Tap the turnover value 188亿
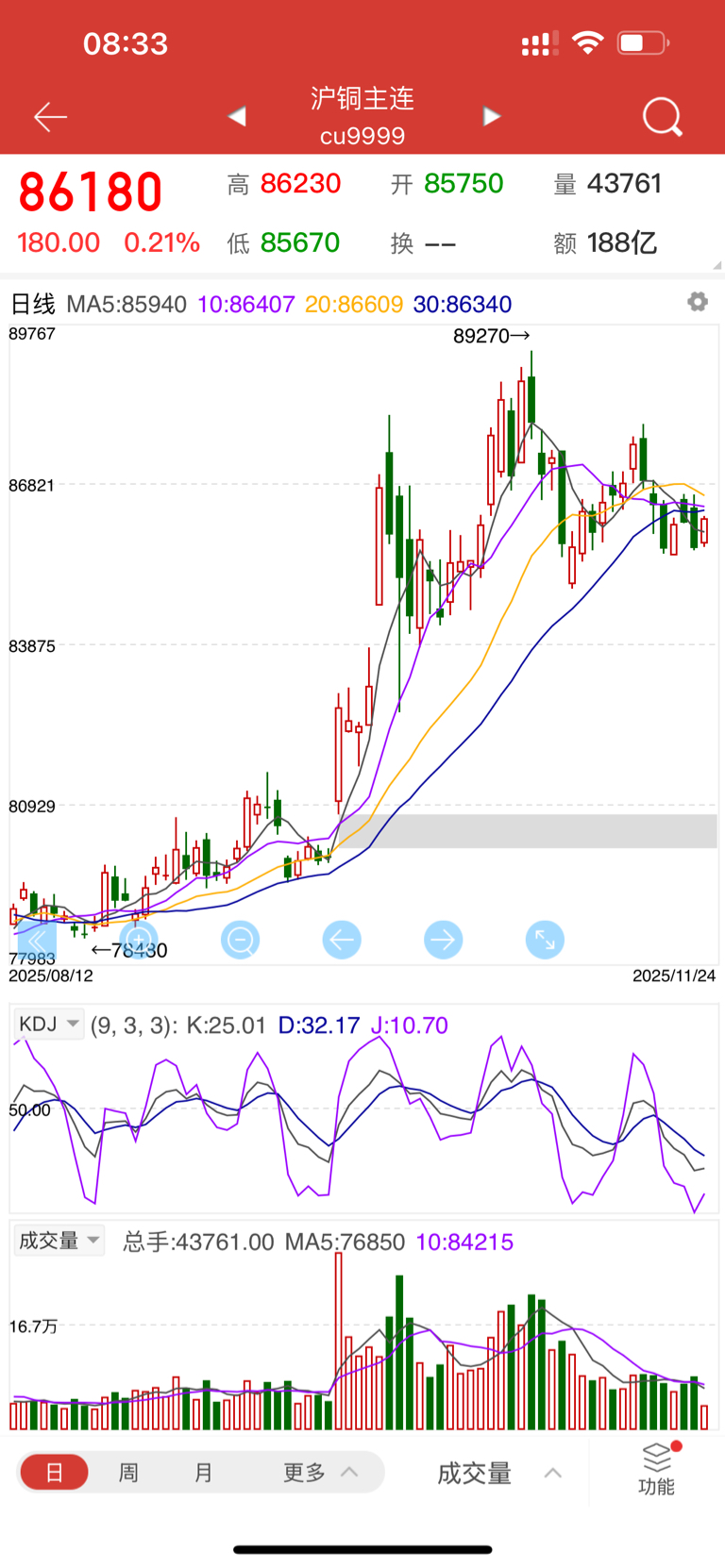The width and height of the screenshot is (725, 1568). click(x=622, y=242)
